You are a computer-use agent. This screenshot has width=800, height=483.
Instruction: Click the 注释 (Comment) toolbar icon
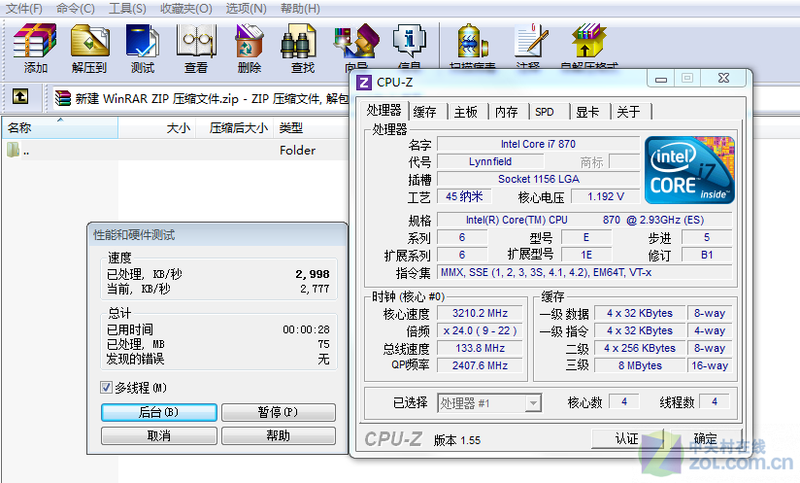click(x=531, y=41)
